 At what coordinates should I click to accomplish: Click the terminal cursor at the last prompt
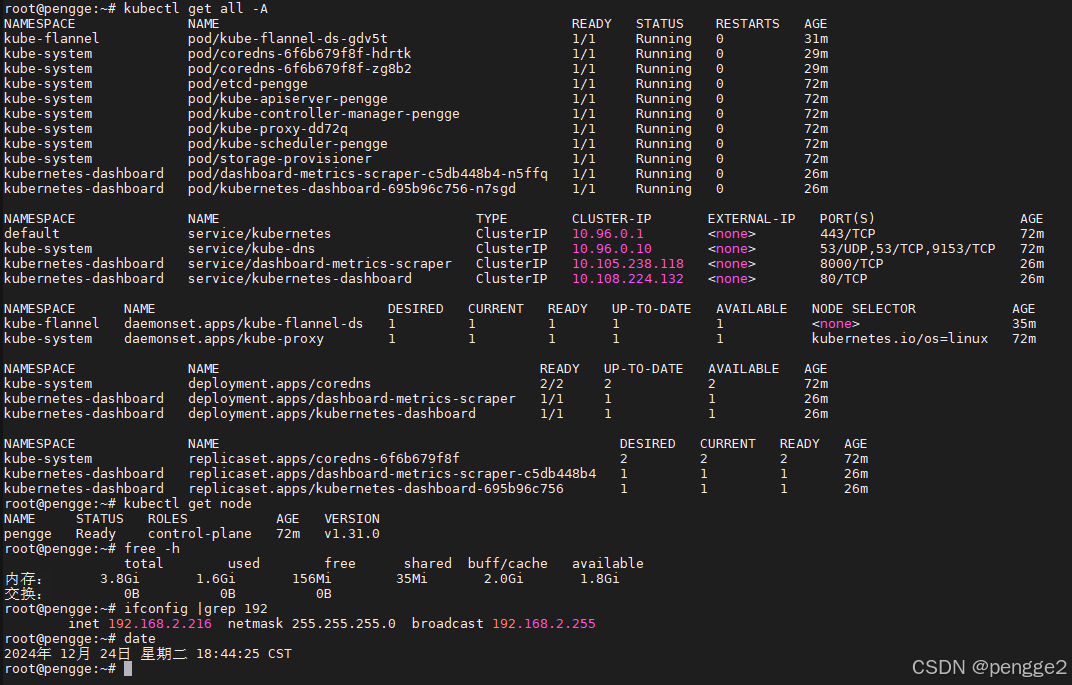pos(128,670)
